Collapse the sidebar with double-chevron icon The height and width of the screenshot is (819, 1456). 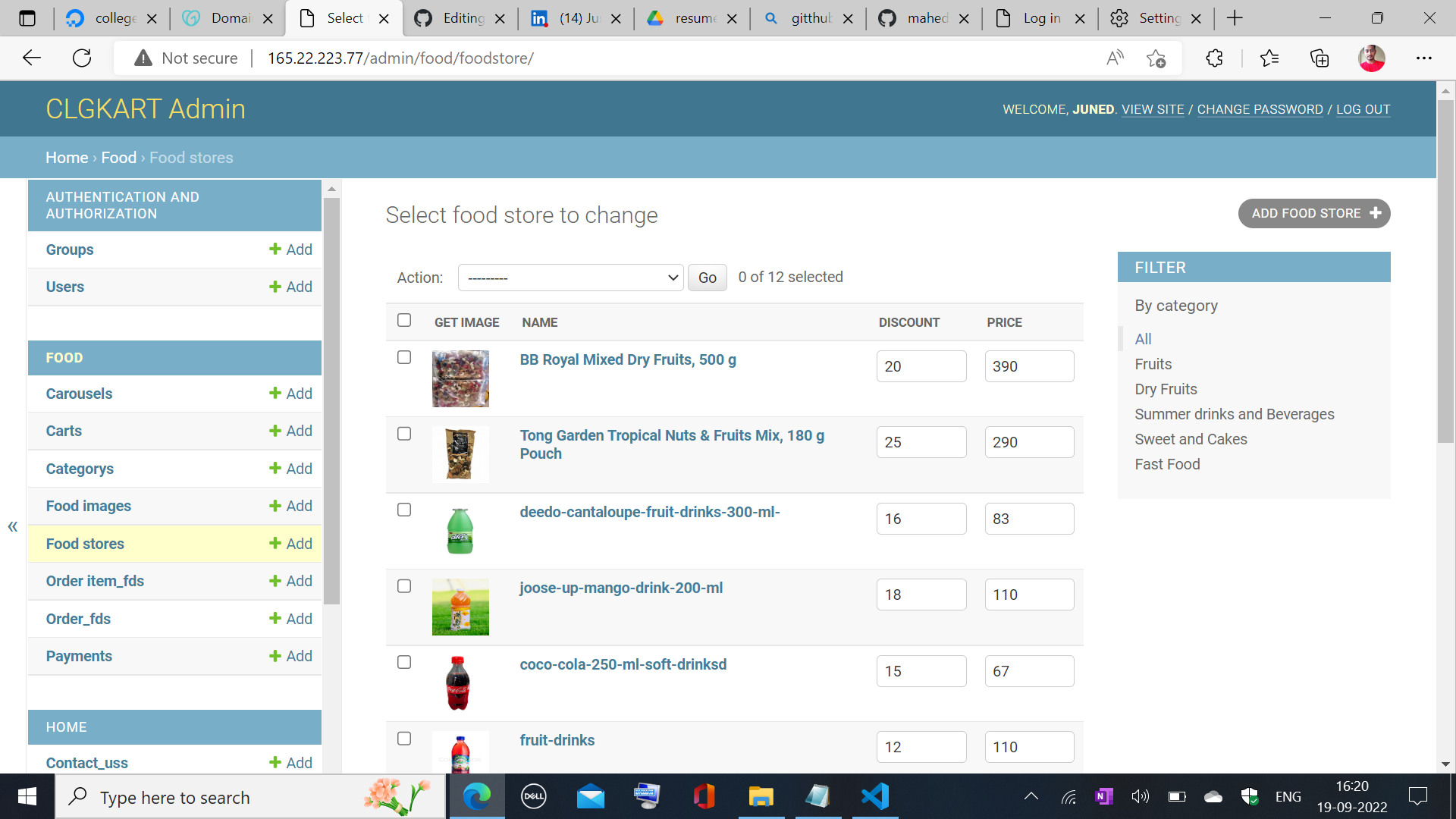tap(12, 526)
